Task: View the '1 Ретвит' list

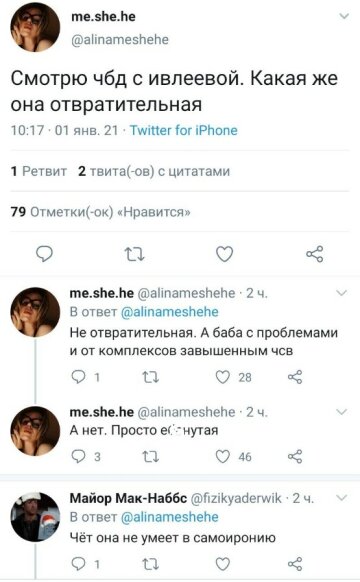Action: (x=39, y=171)
